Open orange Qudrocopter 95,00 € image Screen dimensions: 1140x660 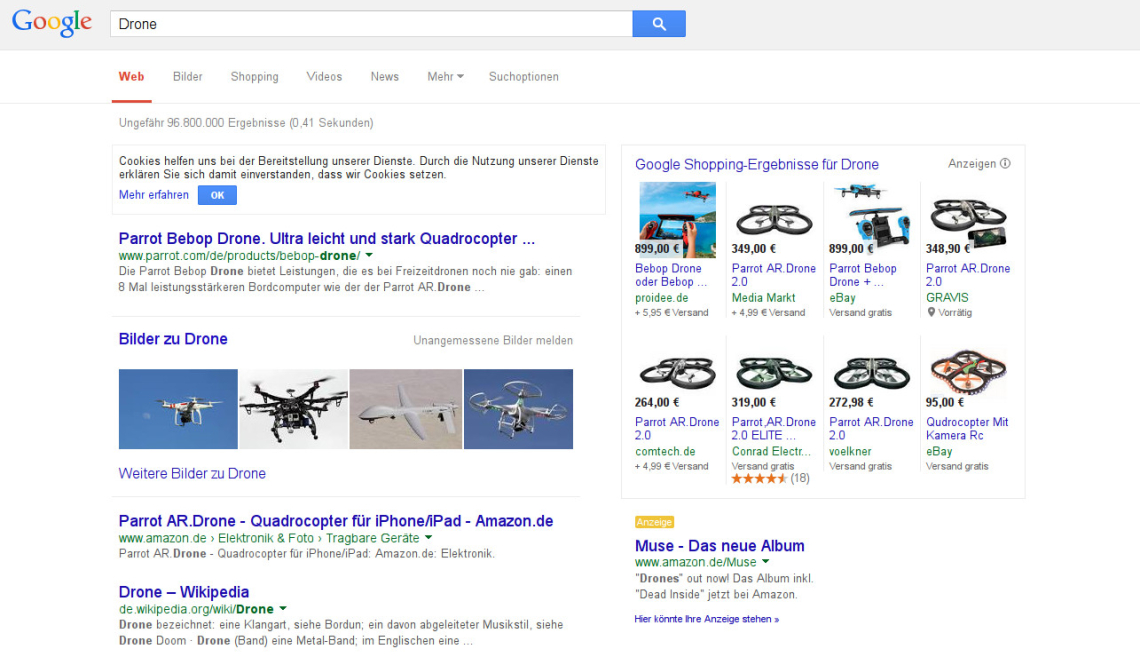click(x=968, y=371)
